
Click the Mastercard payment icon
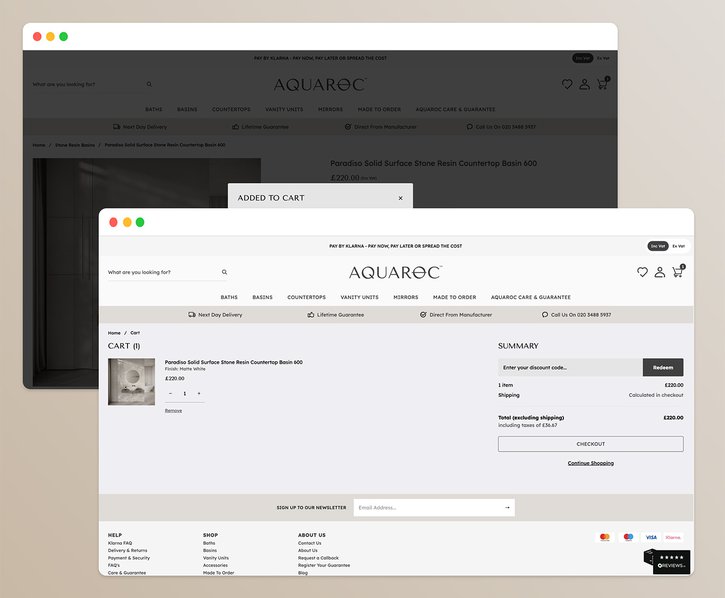pyautogui.click(x=605, y=537)
